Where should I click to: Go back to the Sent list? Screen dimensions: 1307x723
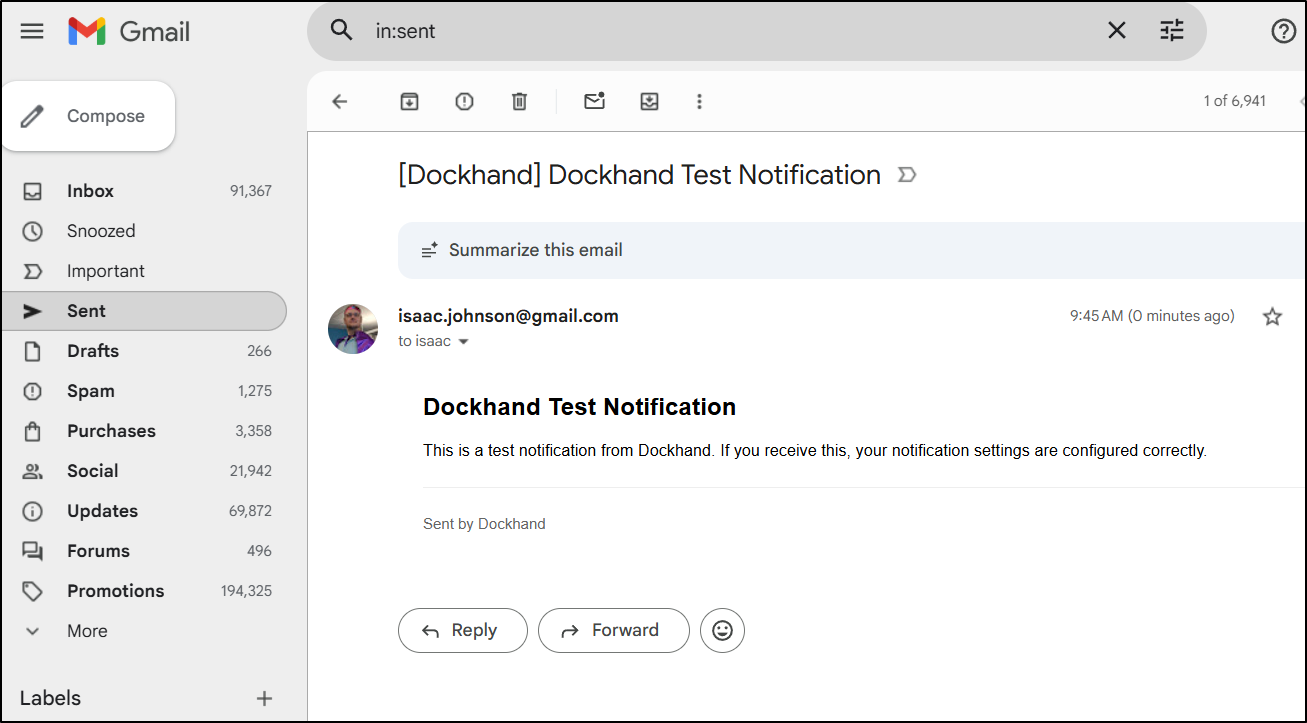(x=340, y=101)
